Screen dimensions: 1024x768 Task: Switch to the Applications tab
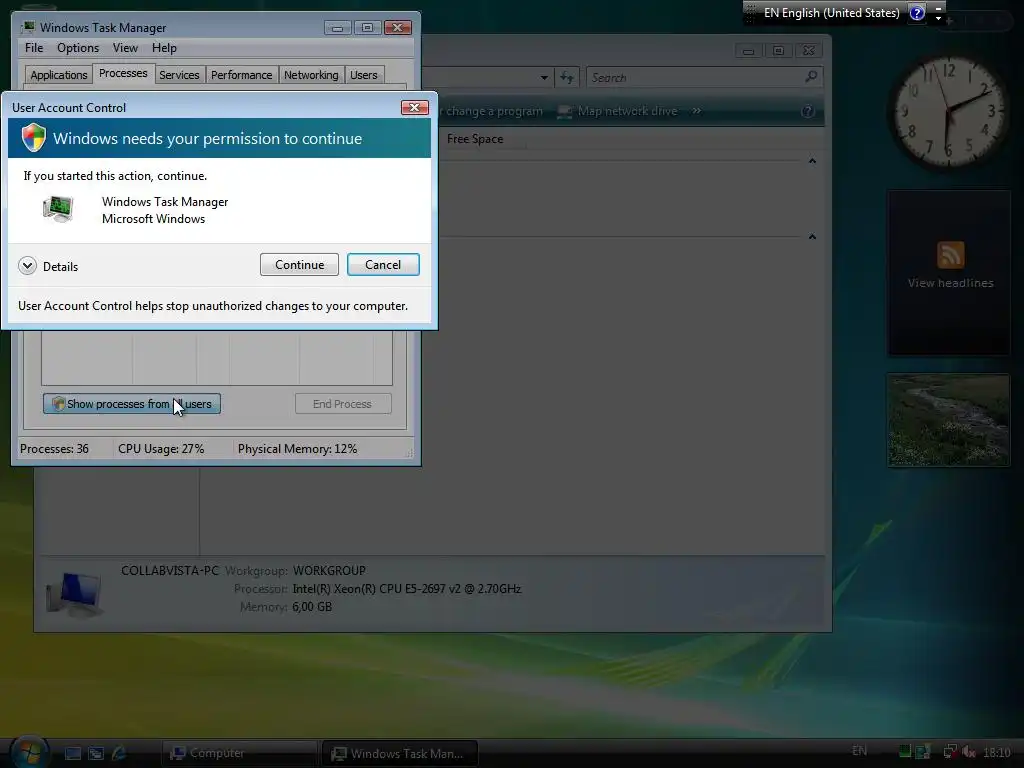[x=59, y=75]
